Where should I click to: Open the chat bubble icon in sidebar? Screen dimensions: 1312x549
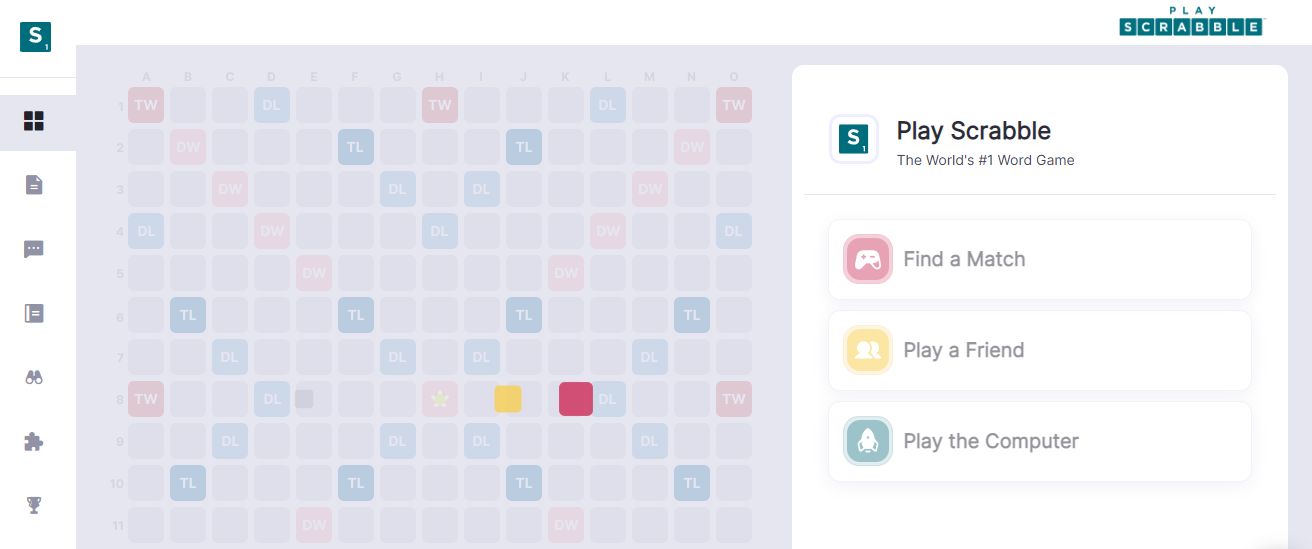34,249
